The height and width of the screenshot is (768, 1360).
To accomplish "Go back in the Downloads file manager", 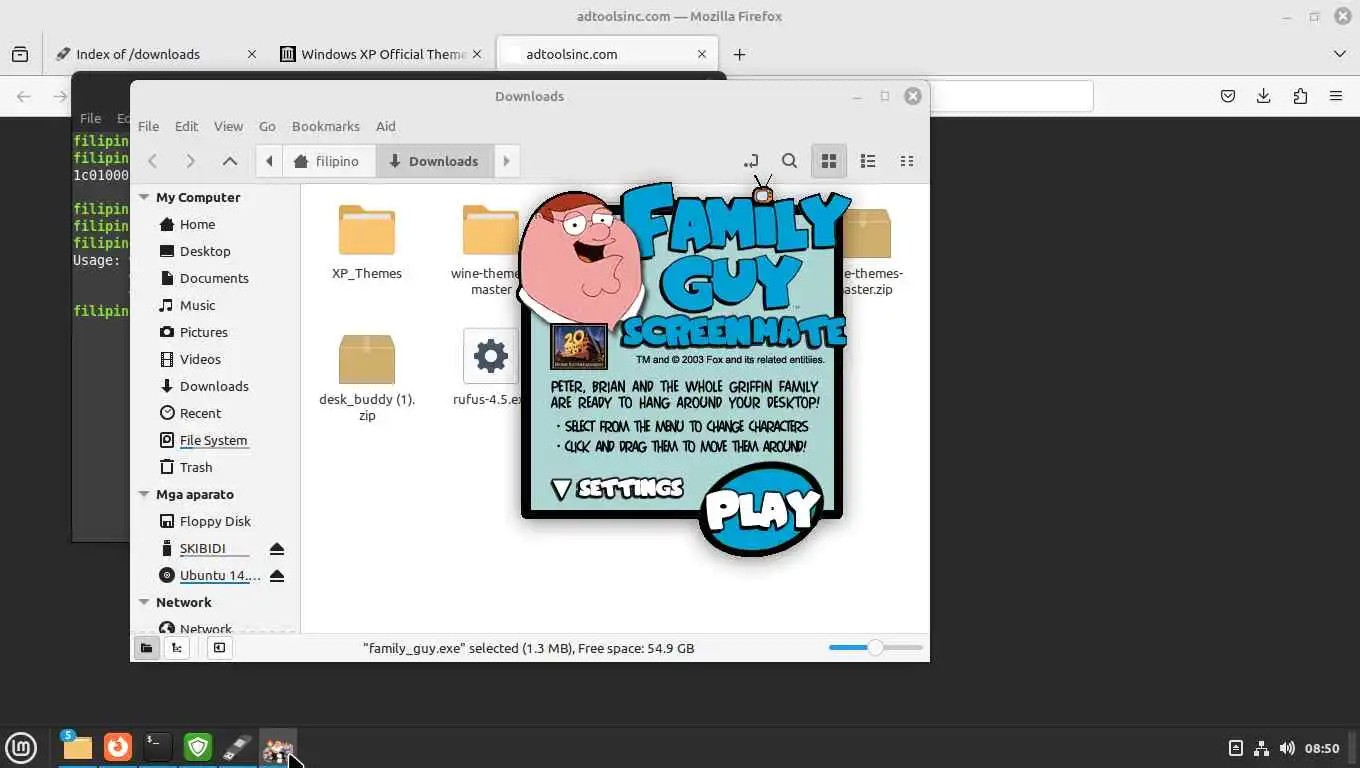I will coord(153,161).
